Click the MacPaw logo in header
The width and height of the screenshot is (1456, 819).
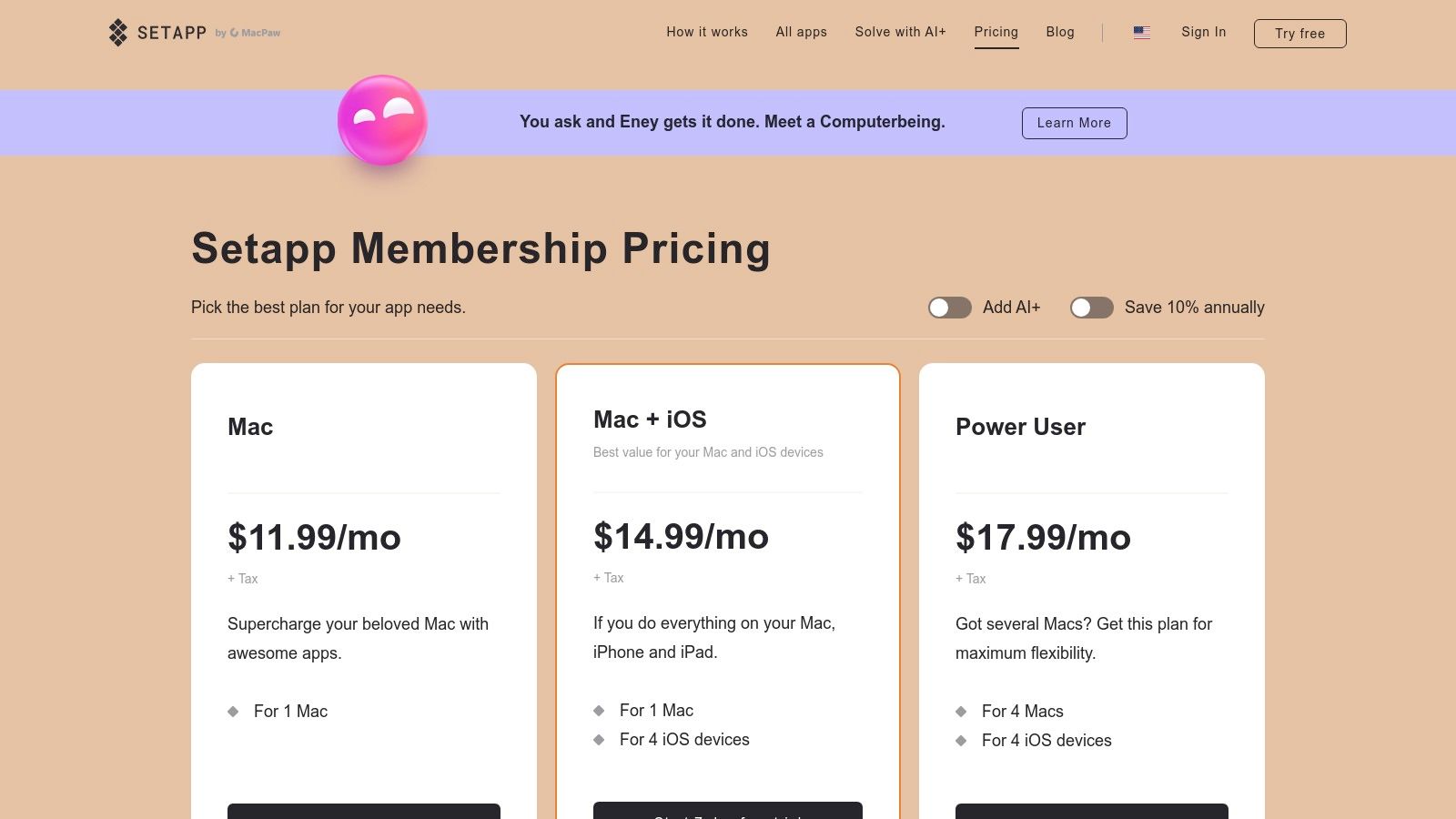coord(256,33)
